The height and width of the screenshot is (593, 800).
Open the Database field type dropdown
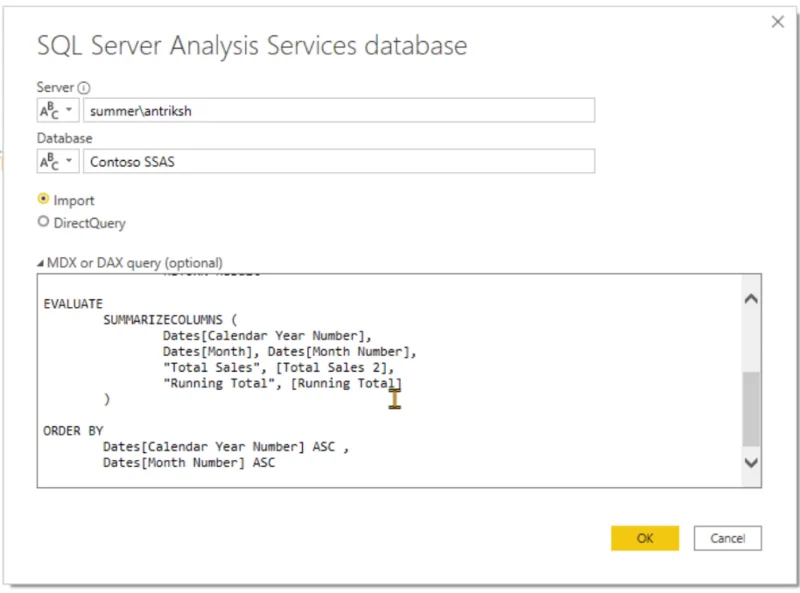click(x=58, y=161)
